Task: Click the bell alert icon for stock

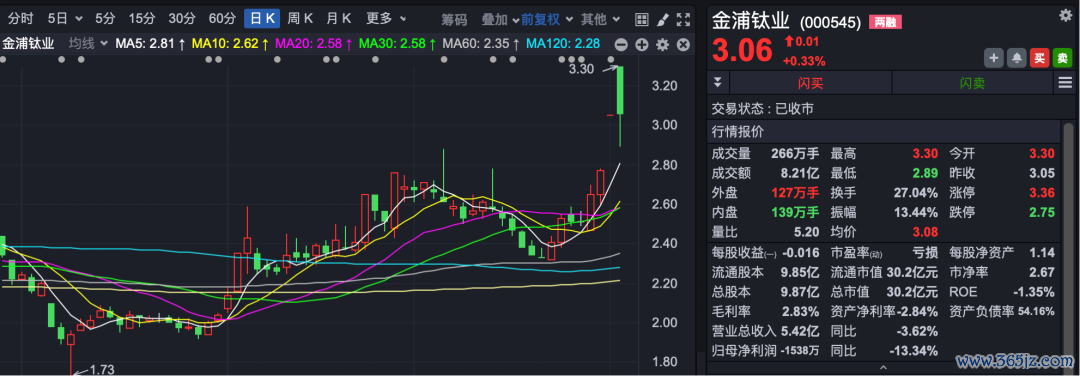Action: [x=1017, y=59]
